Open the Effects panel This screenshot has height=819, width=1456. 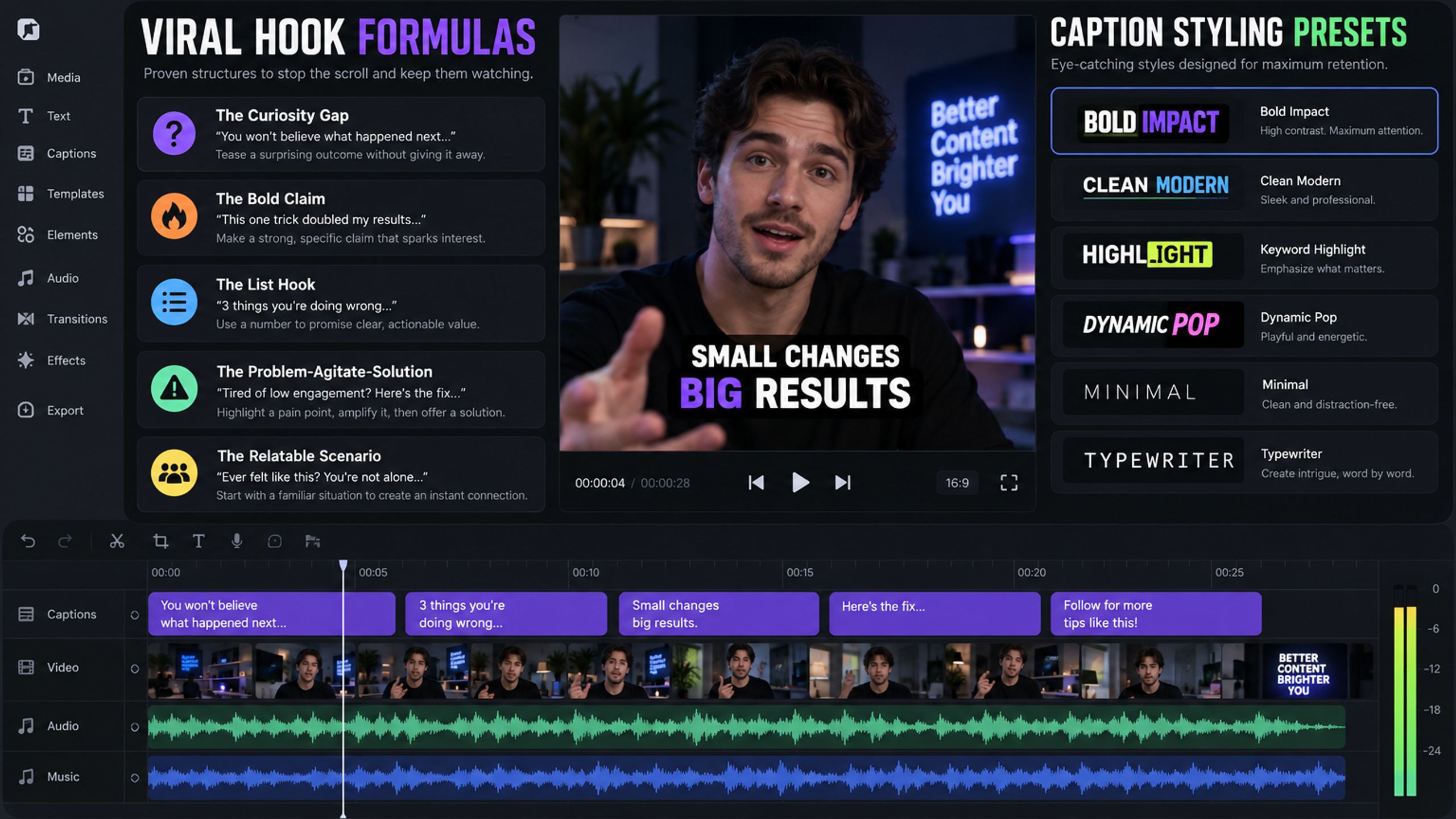click(51, 361)
